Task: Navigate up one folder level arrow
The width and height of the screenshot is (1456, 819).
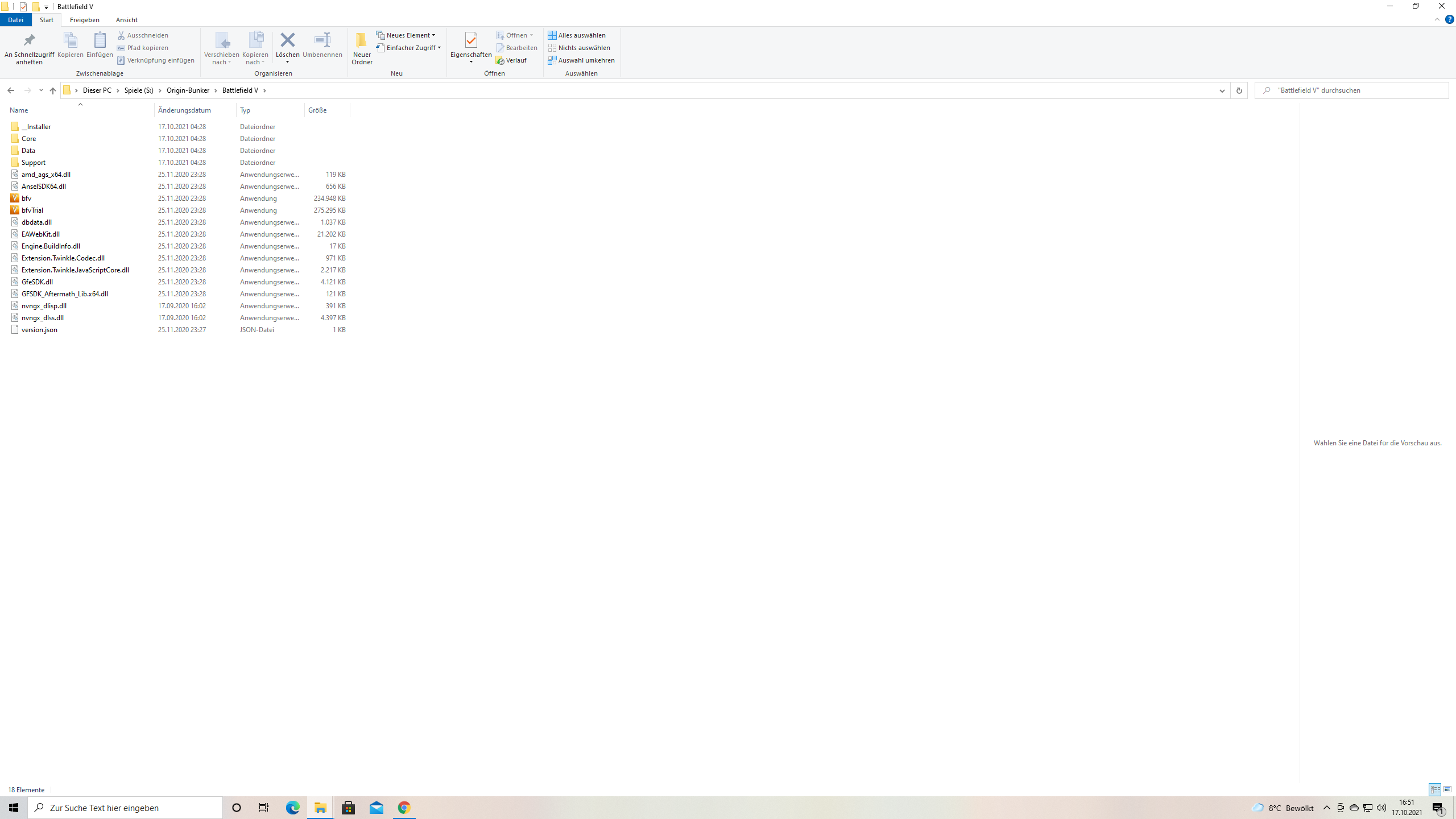Action: 53,90
